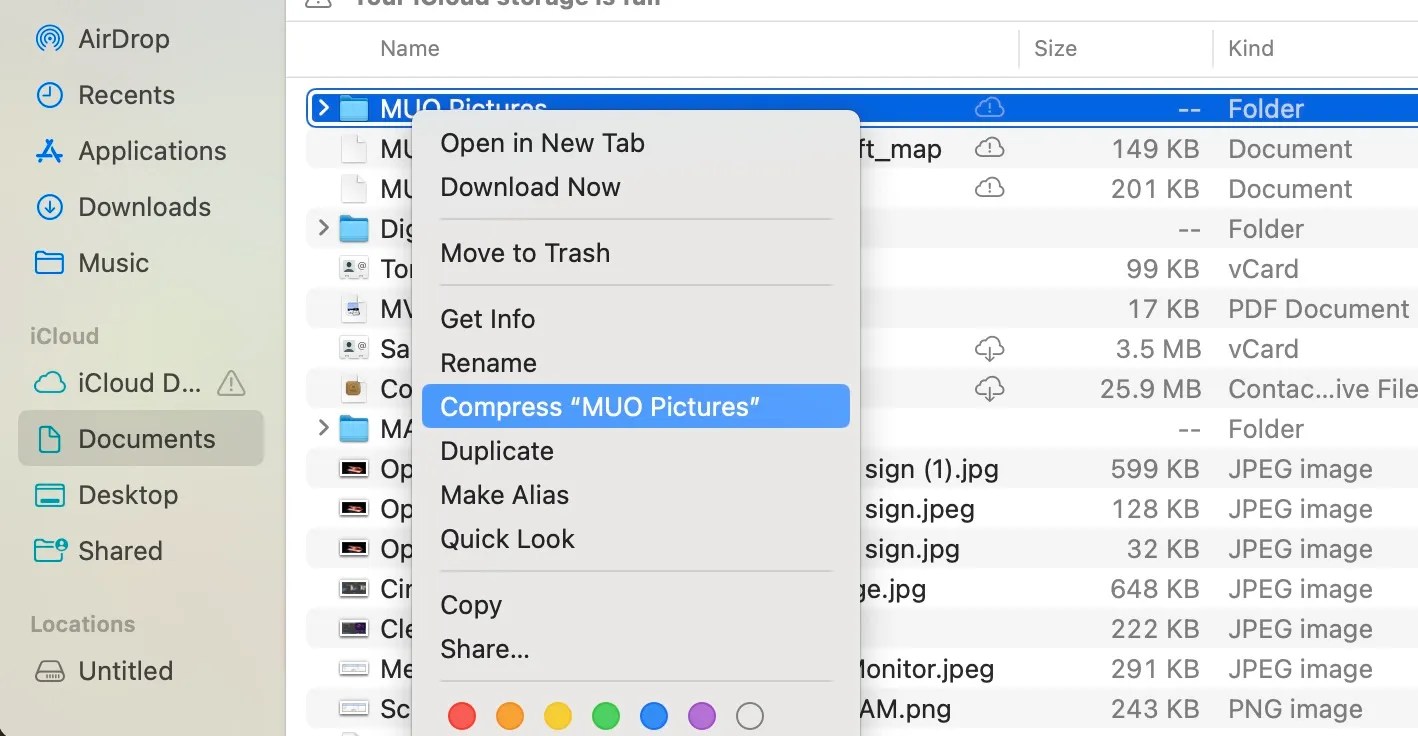
Task: Click the cloud download icon beside the 3.5 MB vCard
Action: (989, 348)
